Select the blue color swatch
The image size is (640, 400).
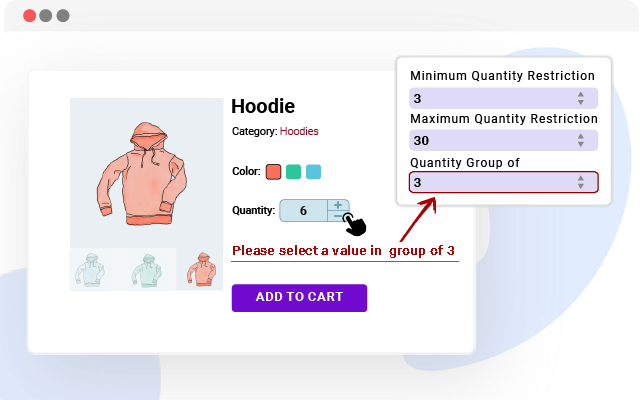click(313, 171)
